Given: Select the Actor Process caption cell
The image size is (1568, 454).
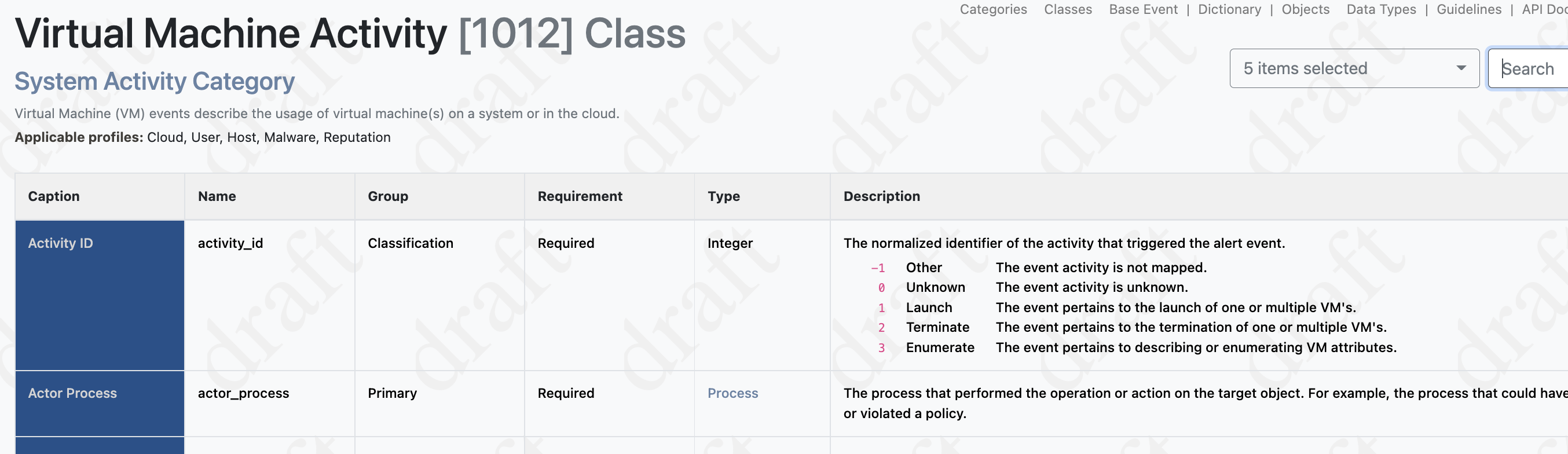Looking at the screenshot, I should 100,404.
